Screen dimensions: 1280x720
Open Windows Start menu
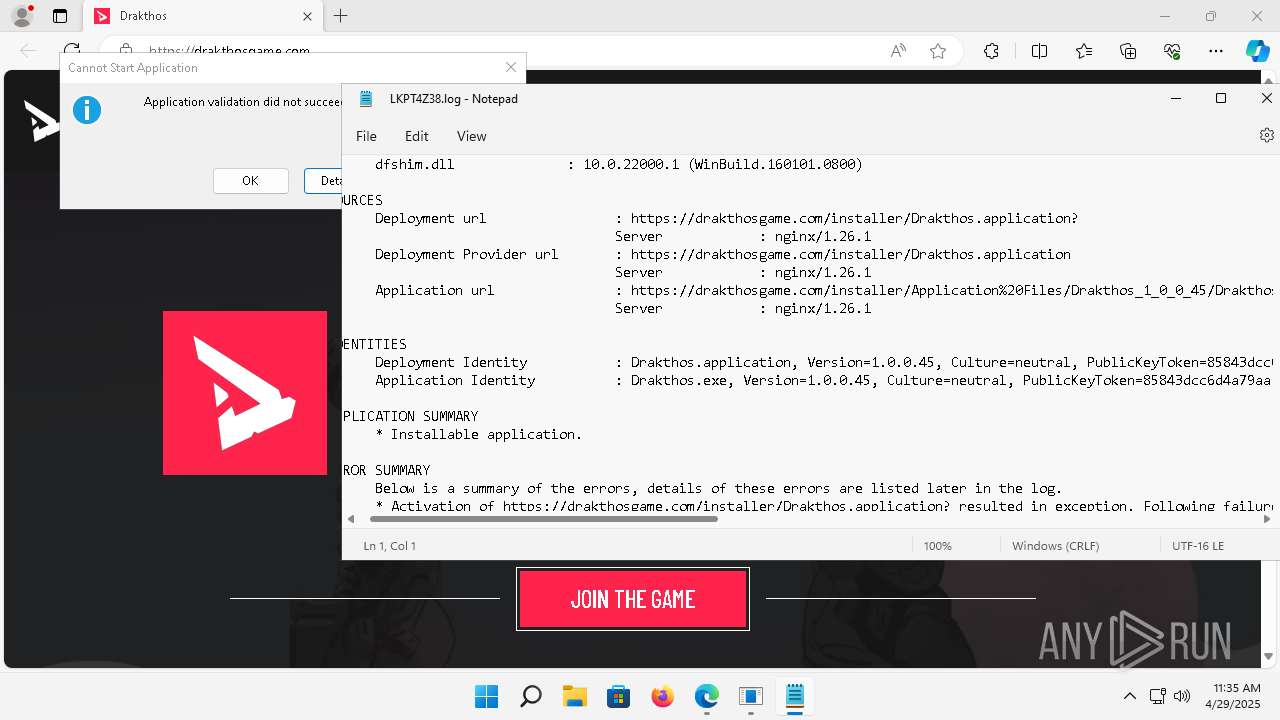click(486, 696)
